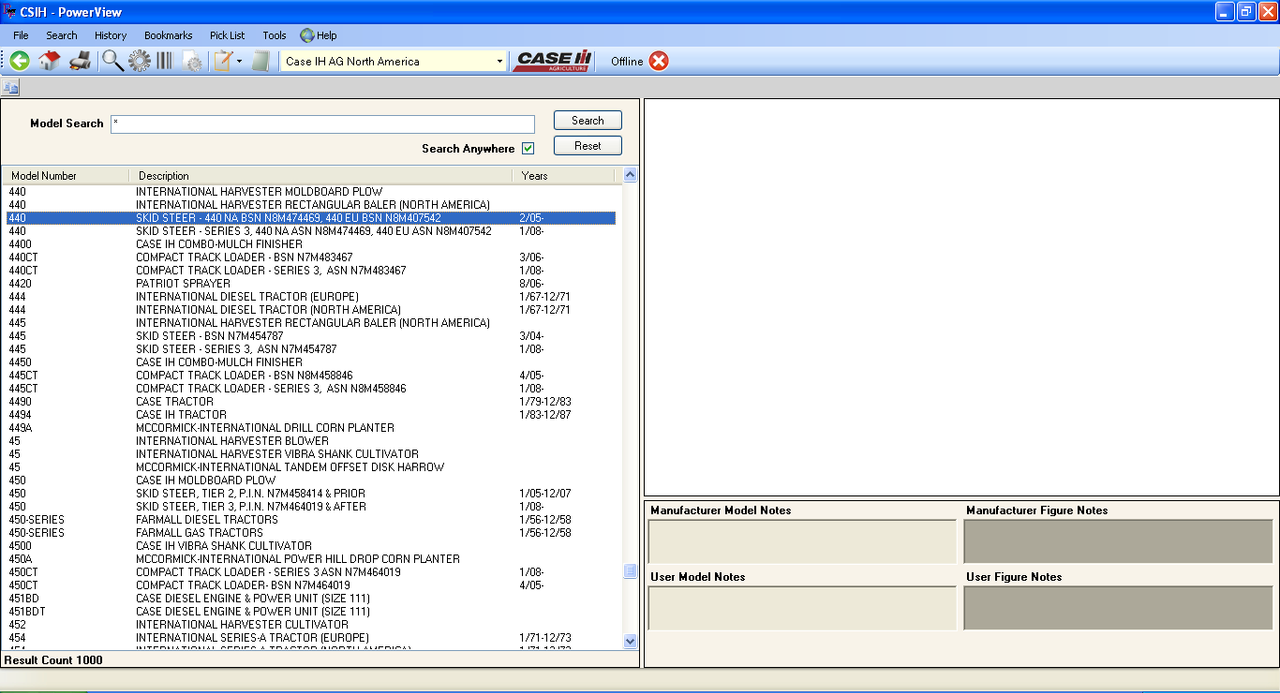The height and width of the screenshot is (693, 1280).
Task: Select SKID STEER - SERIES 3, 440 NA row
Action: [x=309, y=231]
